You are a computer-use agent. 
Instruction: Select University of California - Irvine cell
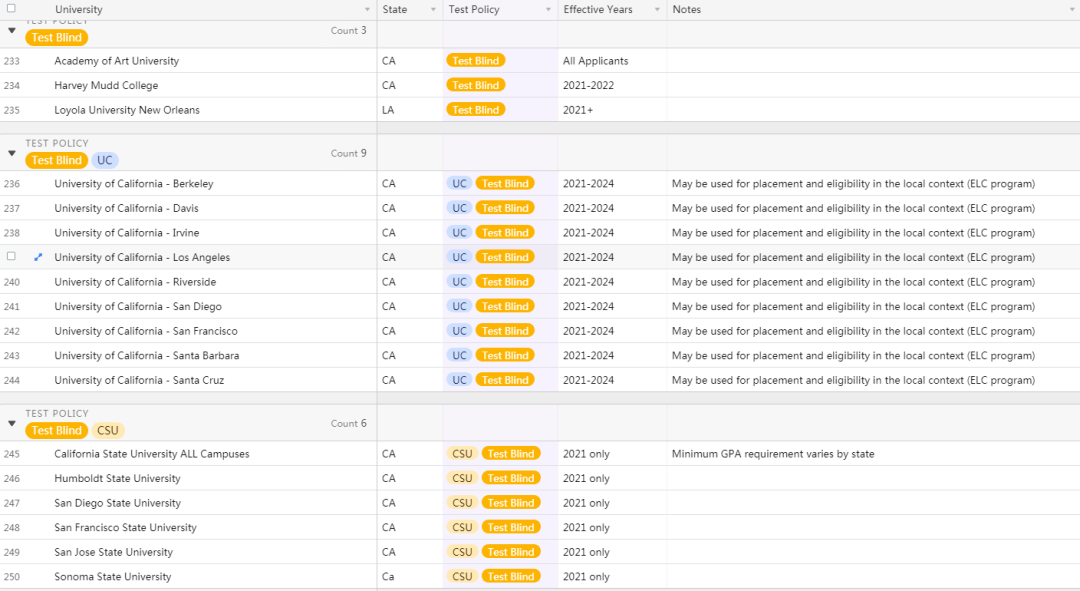[214, 233]
